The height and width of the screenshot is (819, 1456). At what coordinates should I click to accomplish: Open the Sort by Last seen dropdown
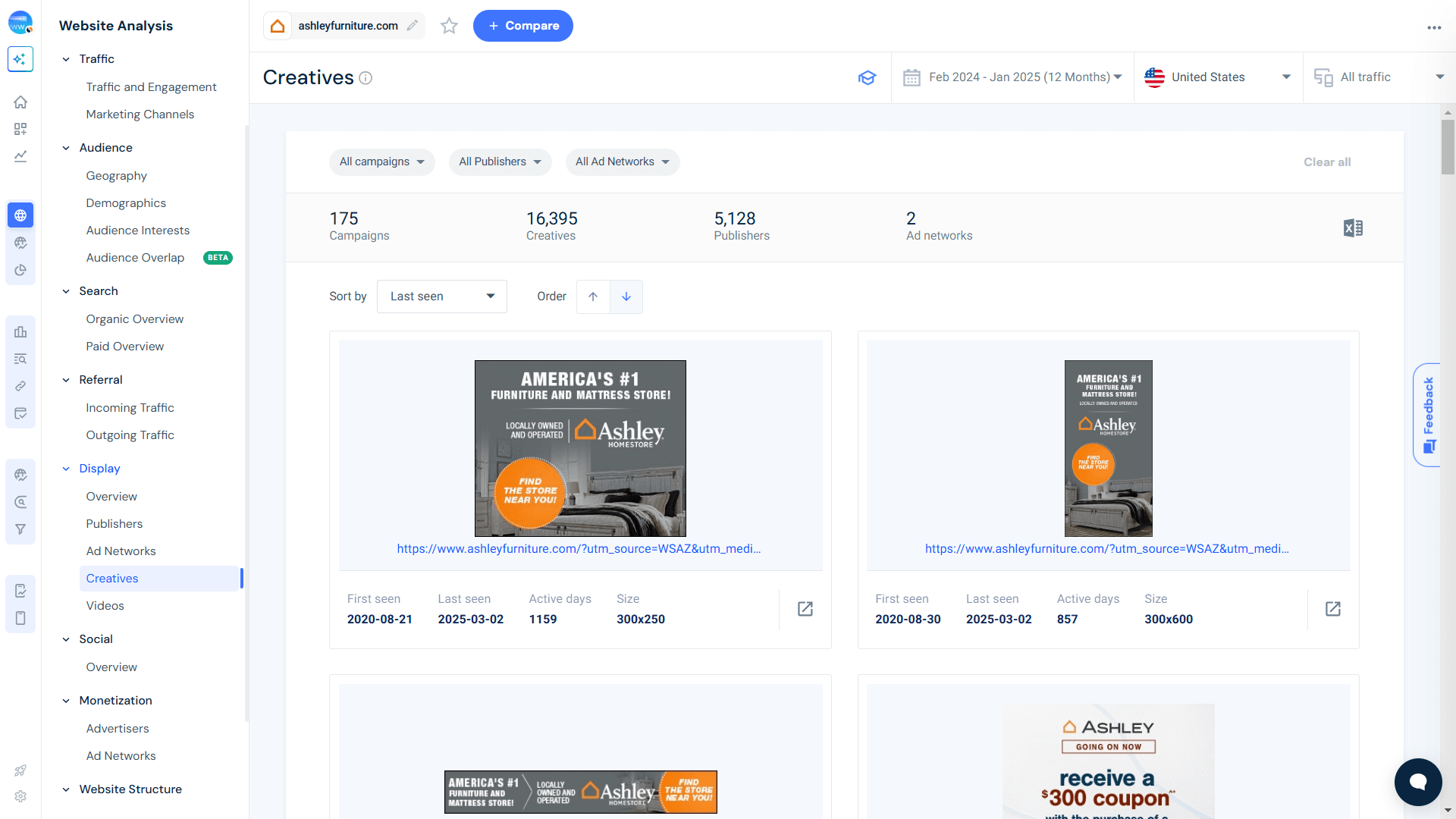(442, 297)
